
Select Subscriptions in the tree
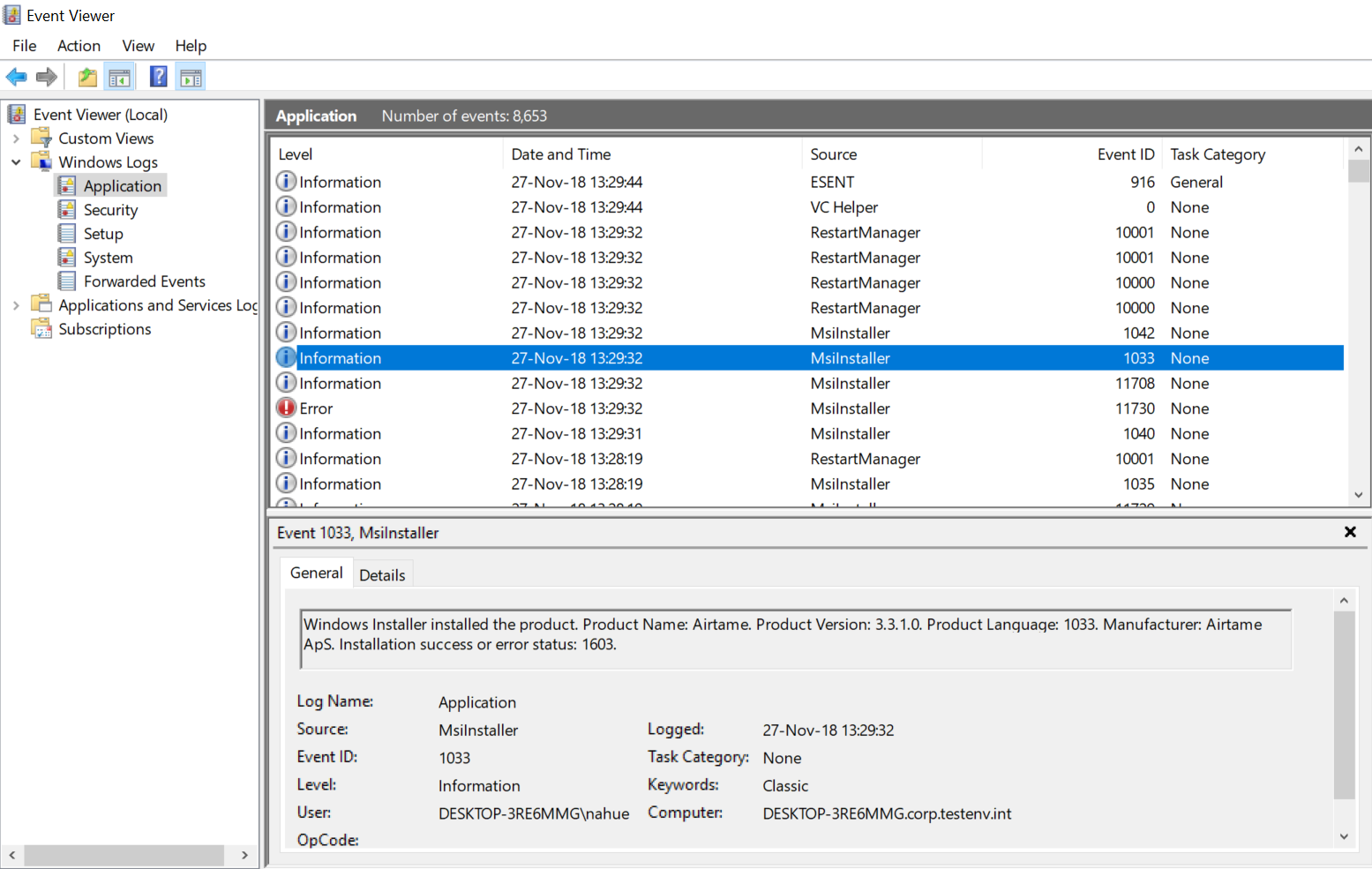click(104, 329)
